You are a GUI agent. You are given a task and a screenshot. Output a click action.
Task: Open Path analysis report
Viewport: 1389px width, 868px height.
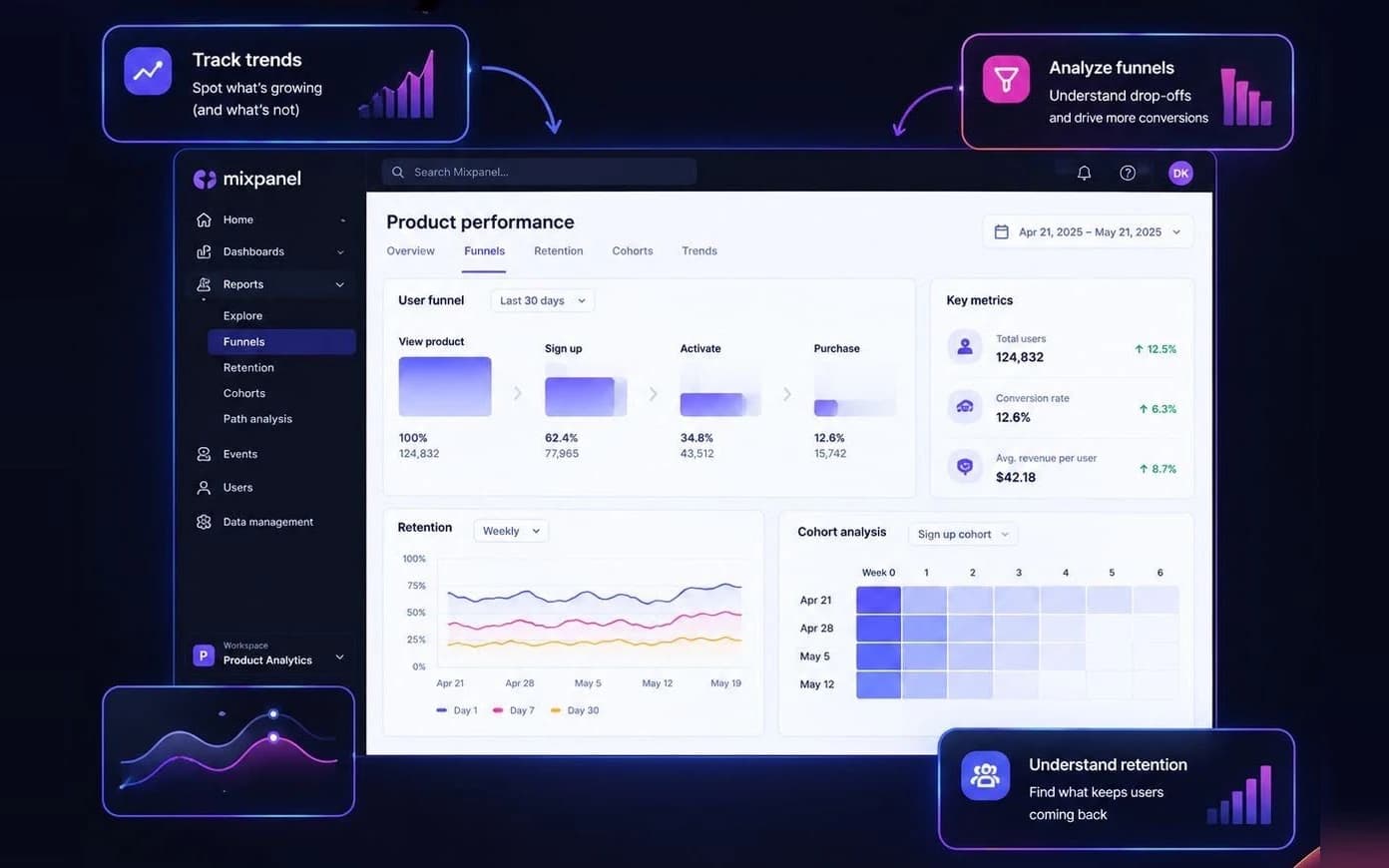point(257,419)
